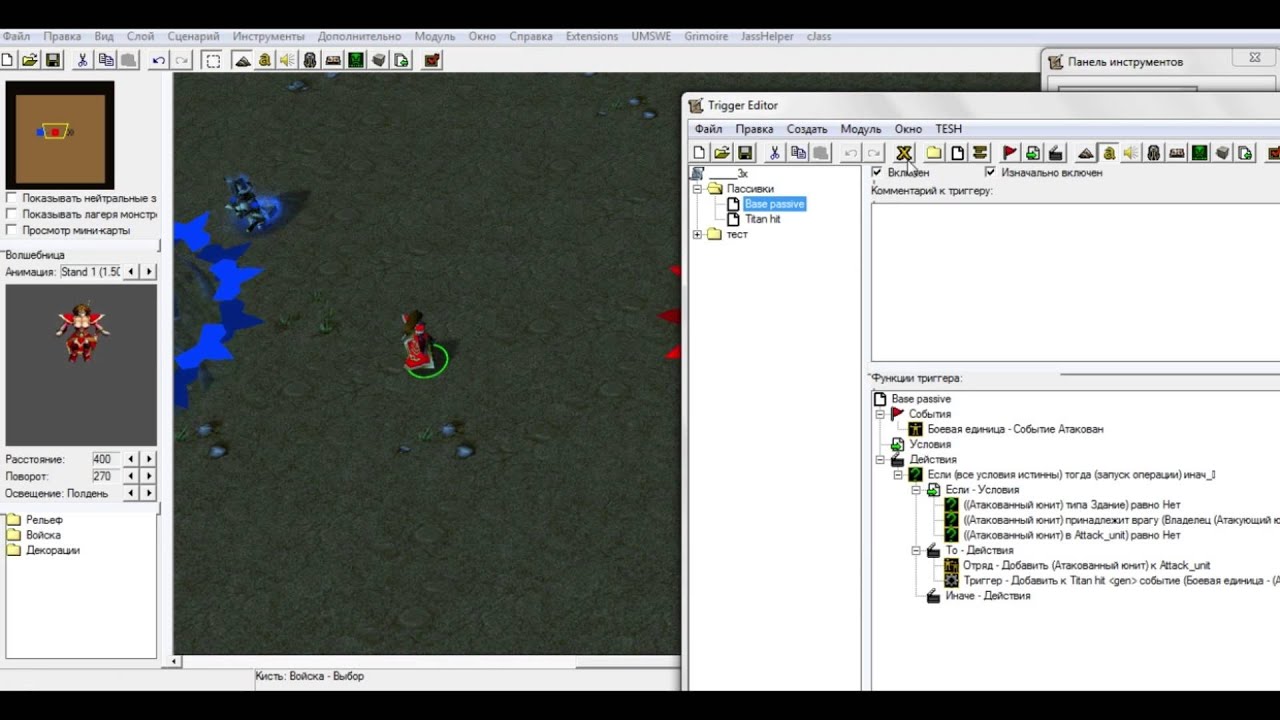Collapse the 'Если - Условия' node
The image size is (1280, 720).
(916, 490)
